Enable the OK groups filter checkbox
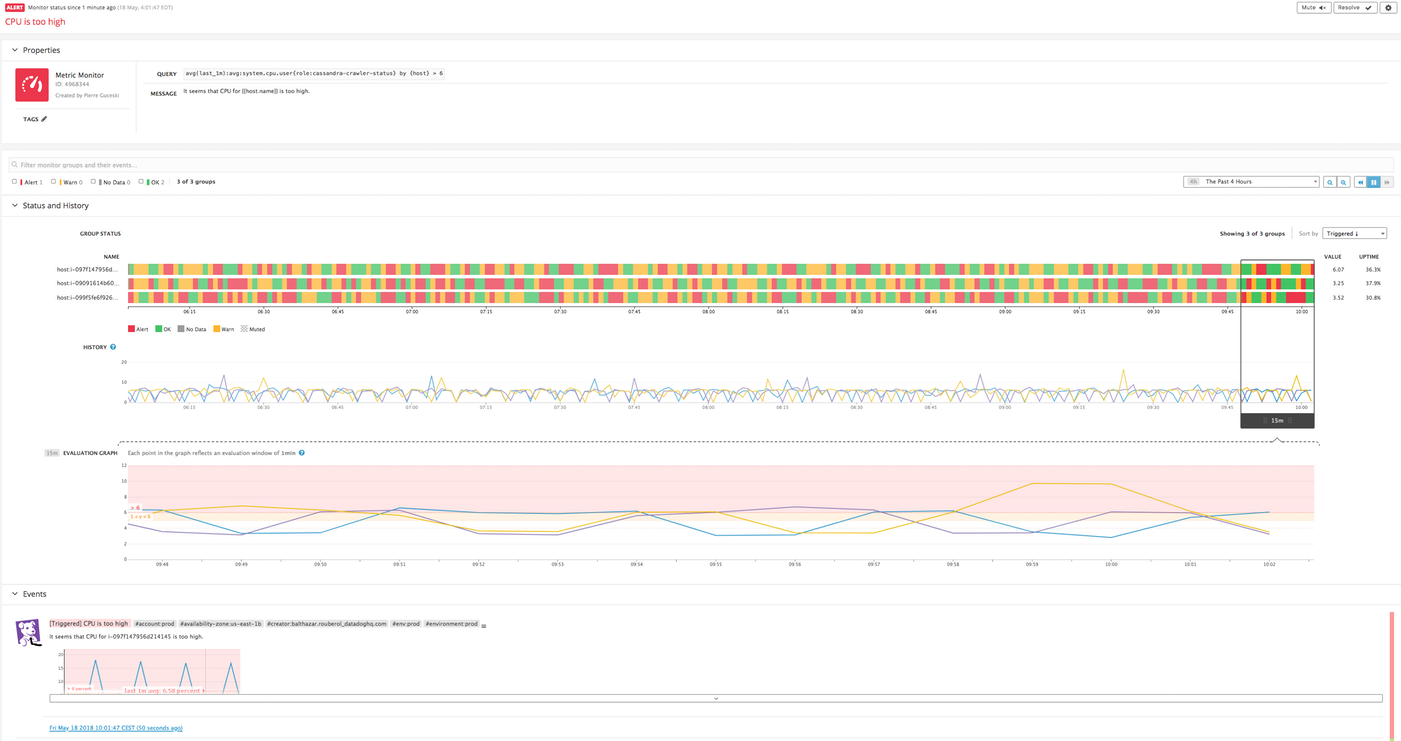 [141, 181]
